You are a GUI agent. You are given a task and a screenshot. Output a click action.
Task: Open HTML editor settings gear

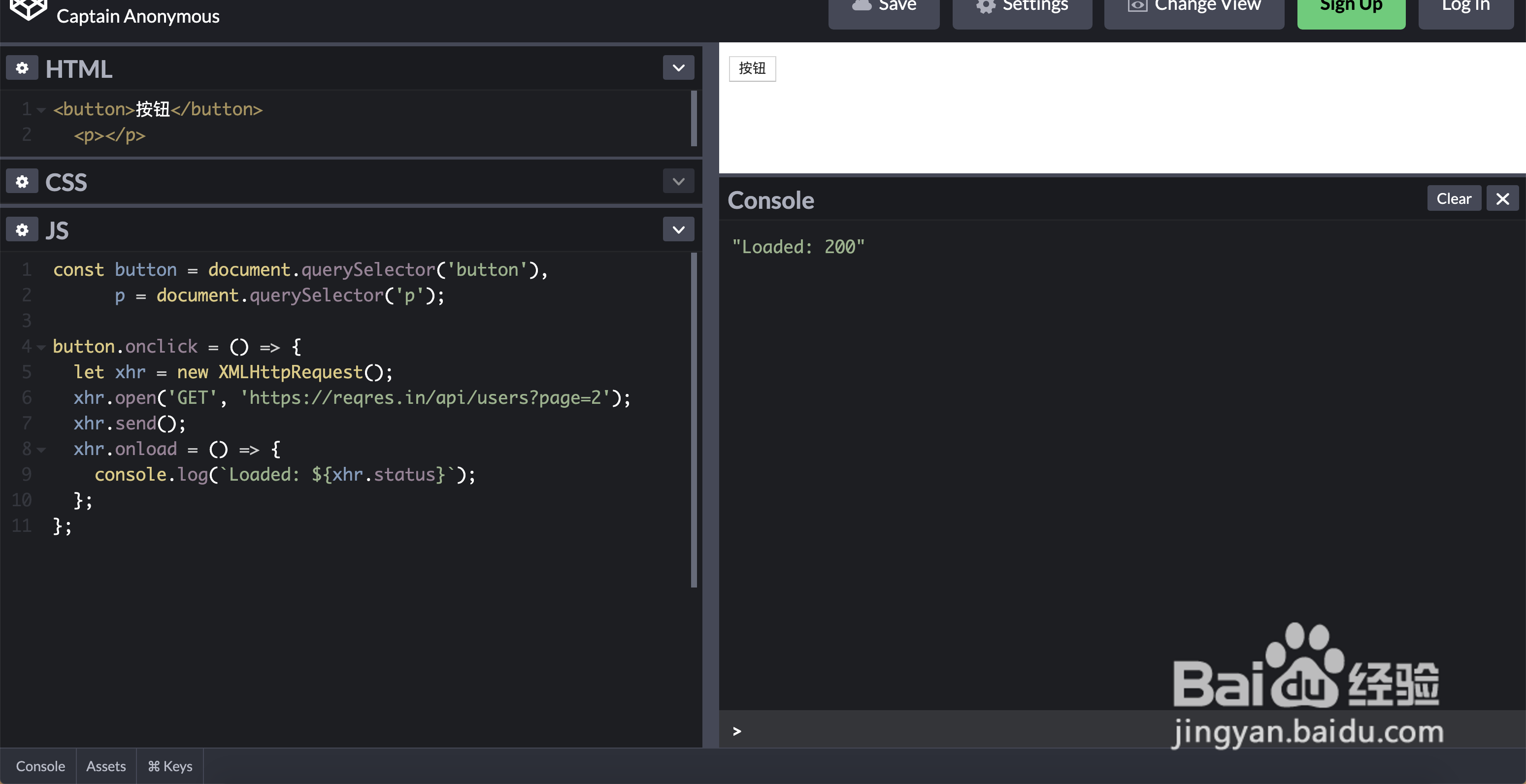point(22,68)
